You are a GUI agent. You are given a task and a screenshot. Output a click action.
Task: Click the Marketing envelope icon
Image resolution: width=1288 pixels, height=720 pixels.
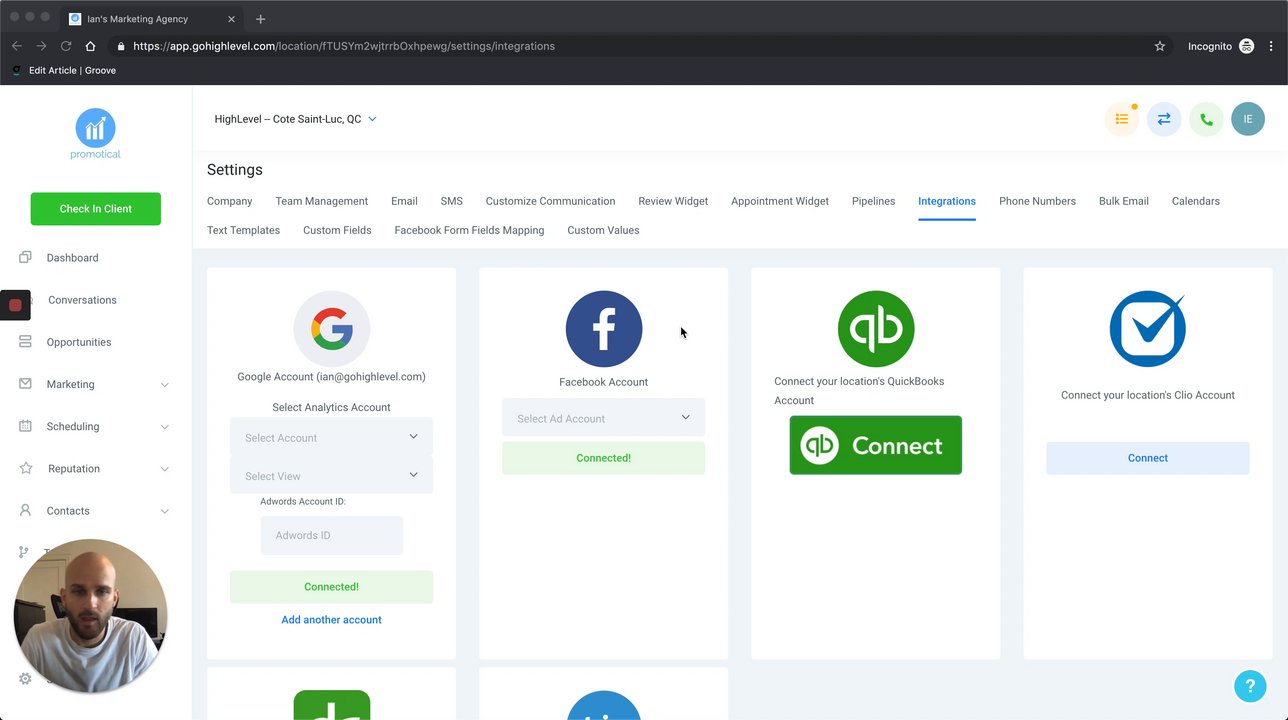tap(25, 384)
